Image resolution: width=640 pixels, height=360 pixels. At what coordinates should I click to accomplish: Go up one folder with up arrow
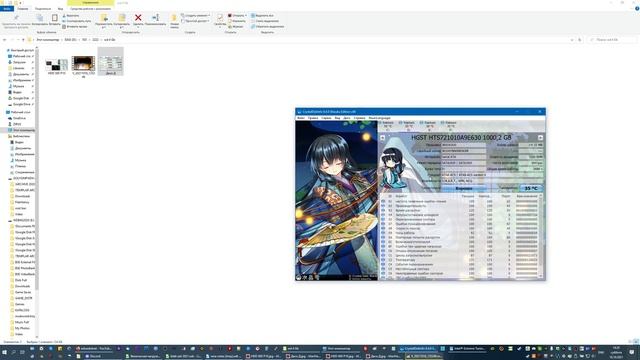point(23,40)
